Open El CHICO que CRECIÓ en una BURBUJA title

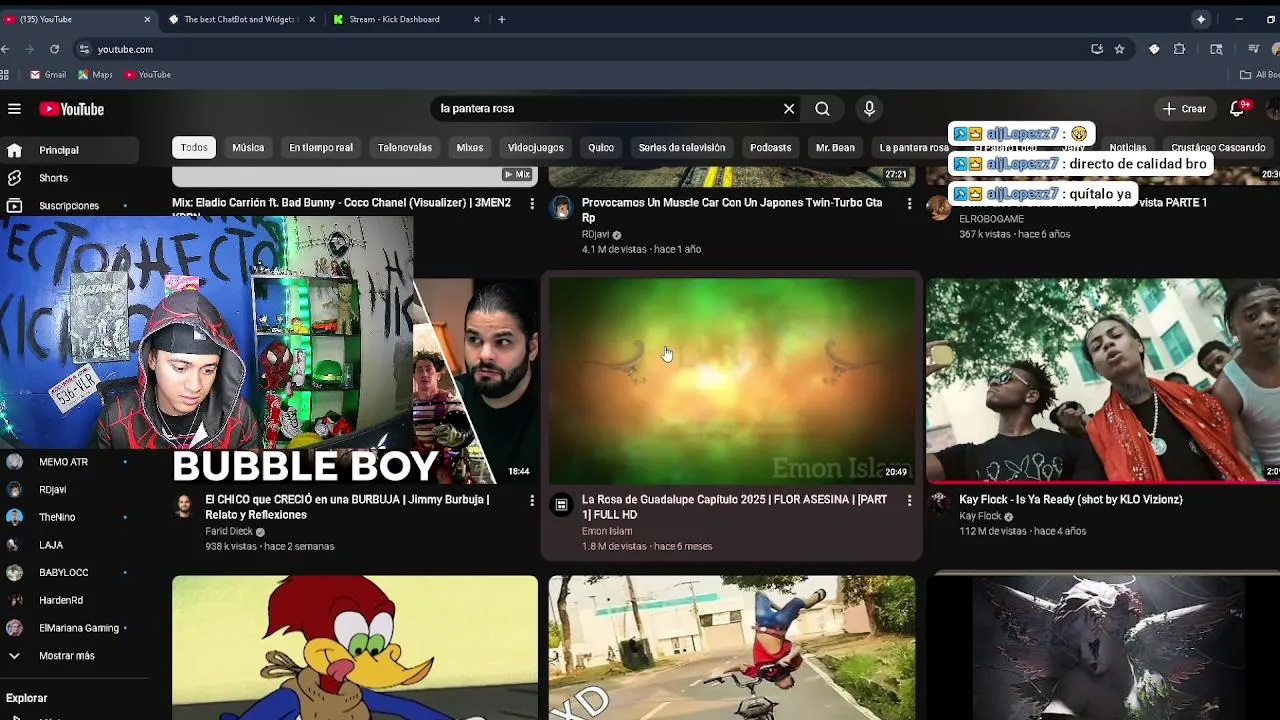tap(347, 507)
